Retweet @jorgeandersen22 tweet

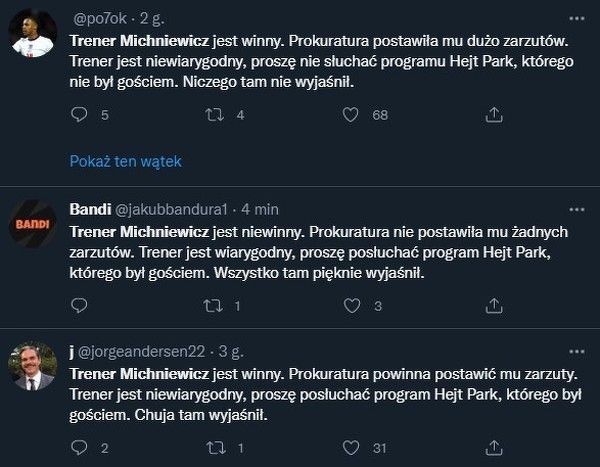pos(213,447)
